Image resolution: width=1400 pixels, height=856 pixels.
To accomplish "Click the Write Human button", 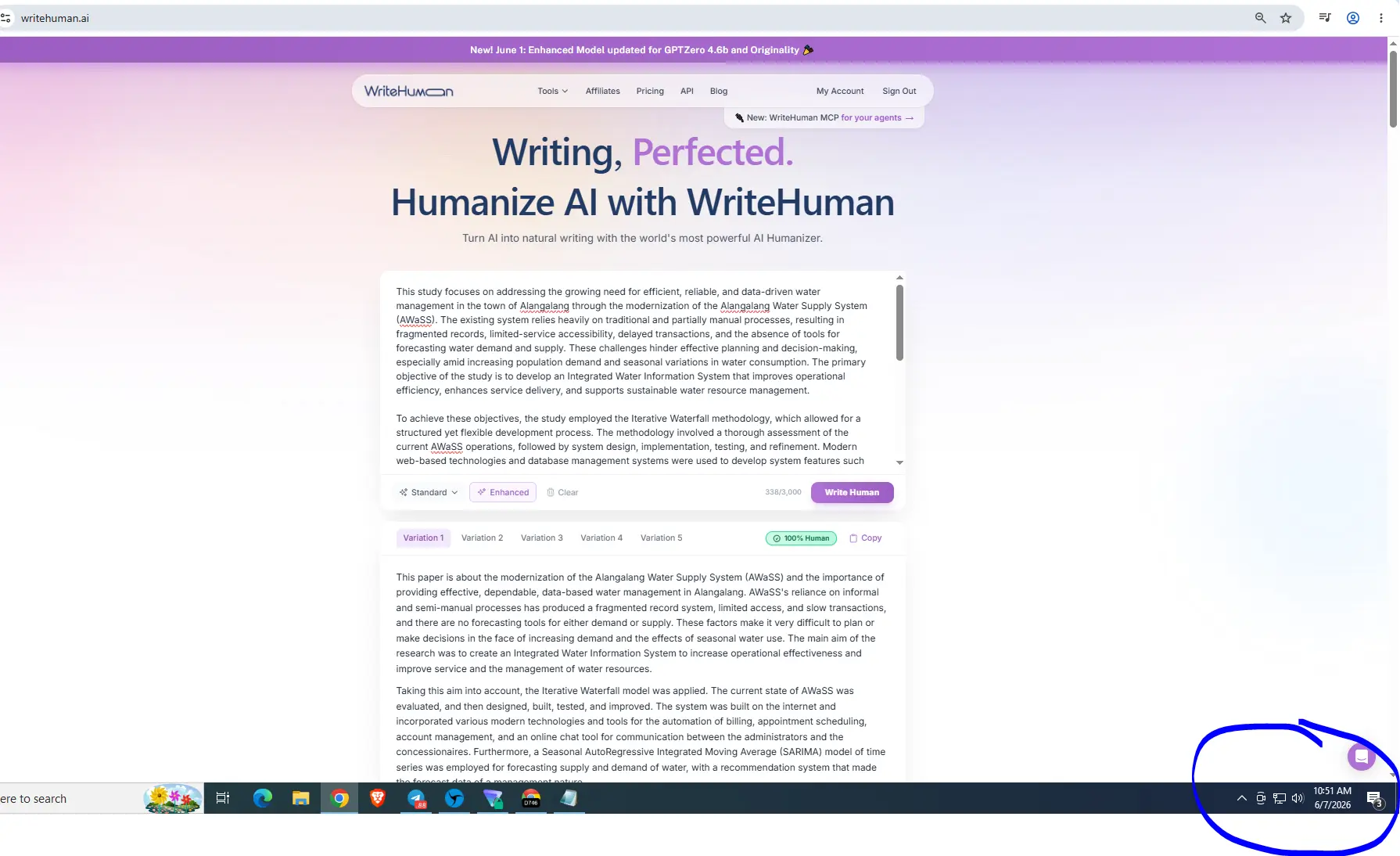I will 852,492.
